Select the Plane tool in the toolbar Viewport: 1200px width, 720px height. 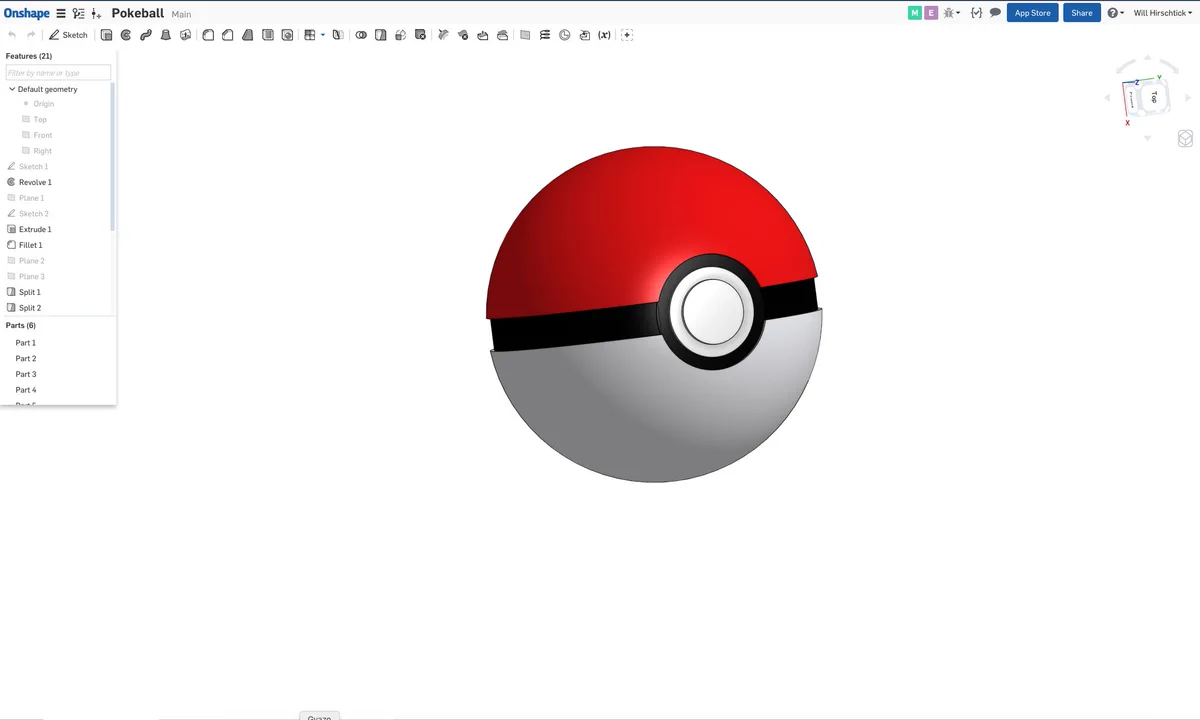tap(525, 35)
